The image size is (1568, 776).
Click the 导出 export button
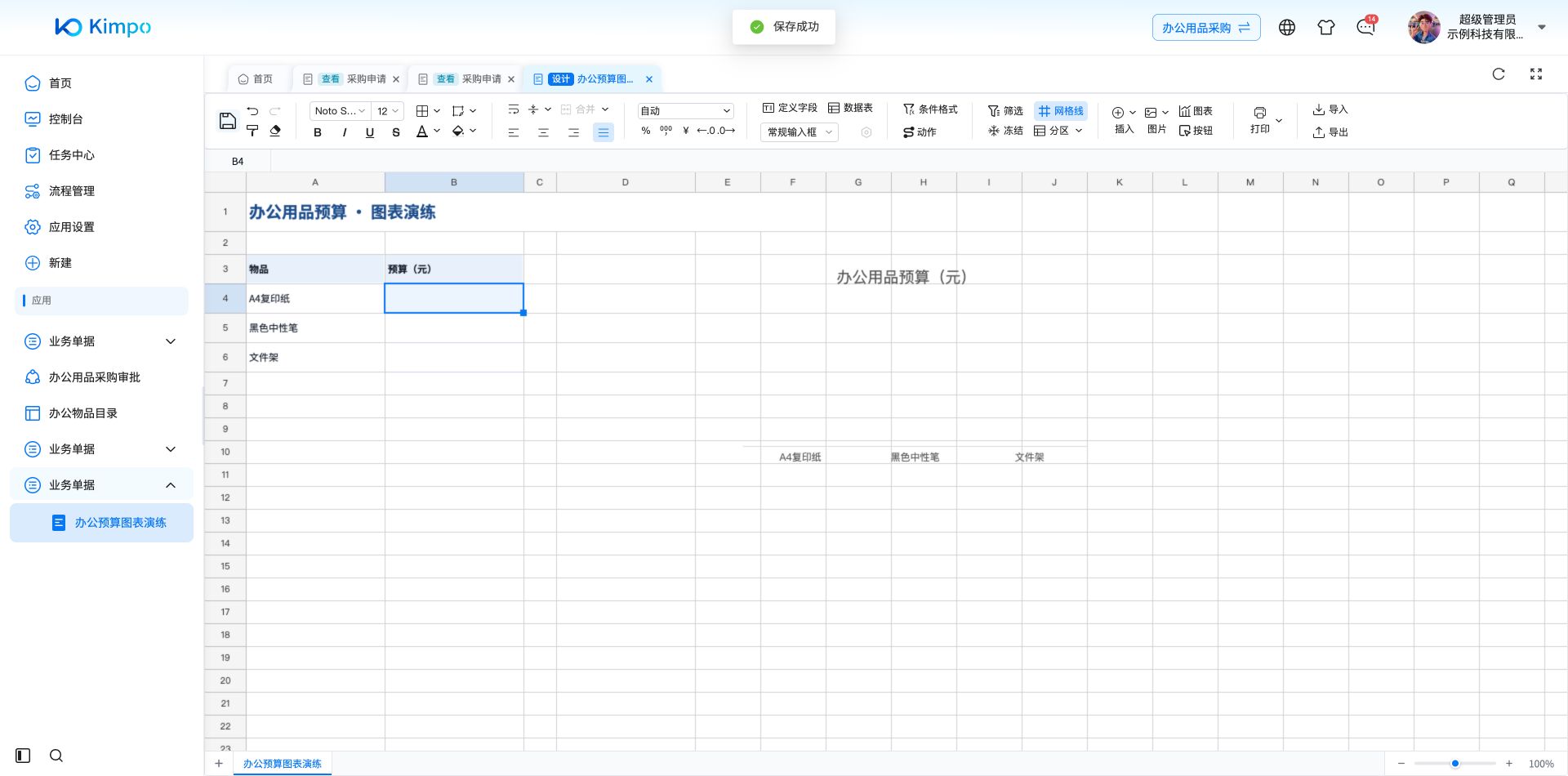pyautogui.click(x=1330, y=132)
